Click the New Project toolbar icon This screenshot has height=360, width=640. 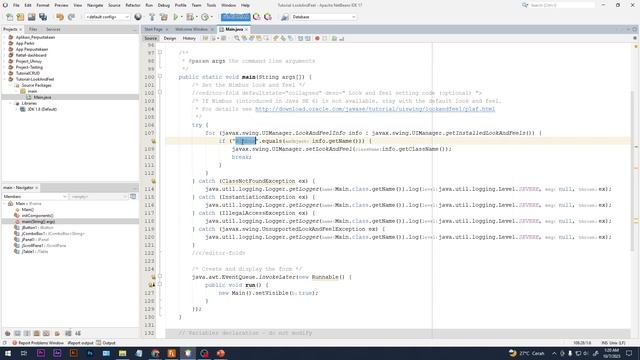click(x=20, y=17)
